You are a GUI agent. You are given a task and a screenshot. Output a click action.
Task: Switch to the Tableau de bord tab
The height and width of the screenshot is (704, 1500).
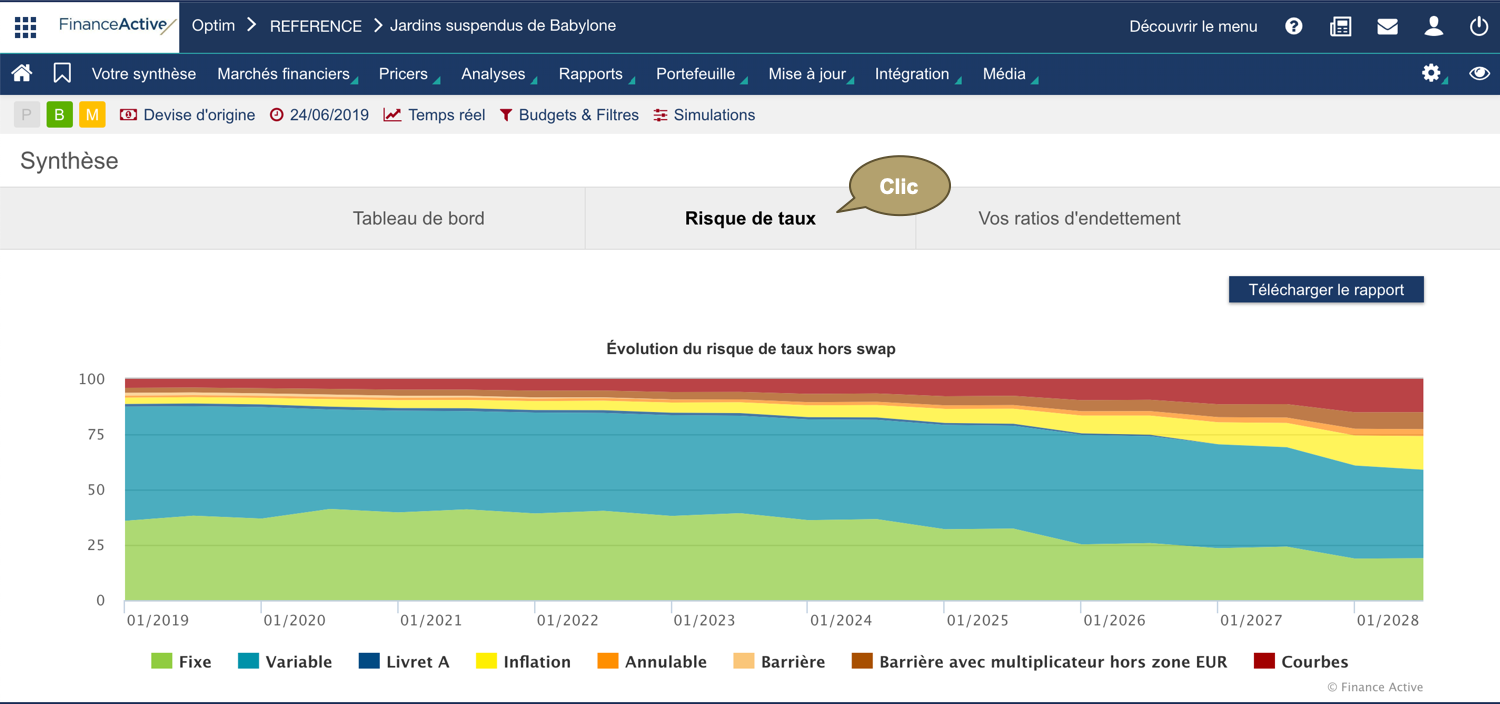pyautogui.click(x=419, y=217)
